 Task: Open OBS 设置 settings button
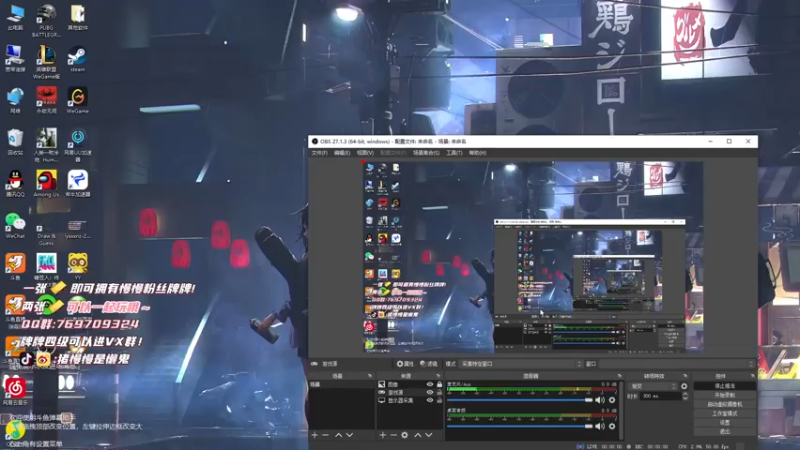pos(724,422)
